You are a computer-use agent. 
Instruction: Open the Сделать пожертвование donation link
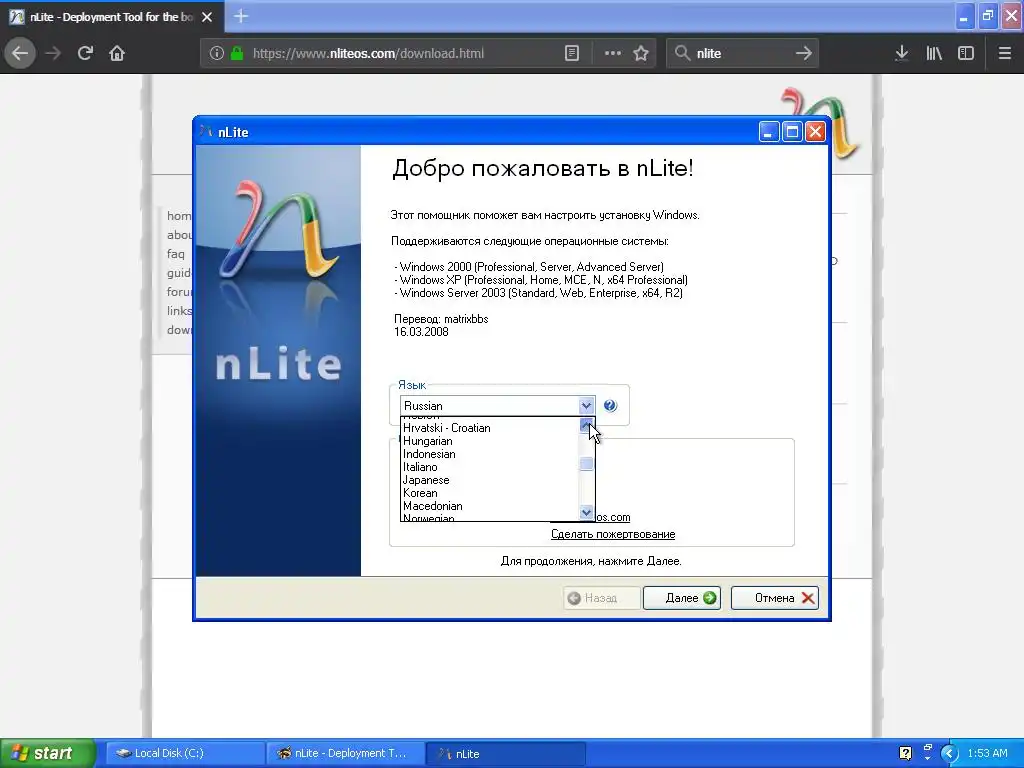613,534
